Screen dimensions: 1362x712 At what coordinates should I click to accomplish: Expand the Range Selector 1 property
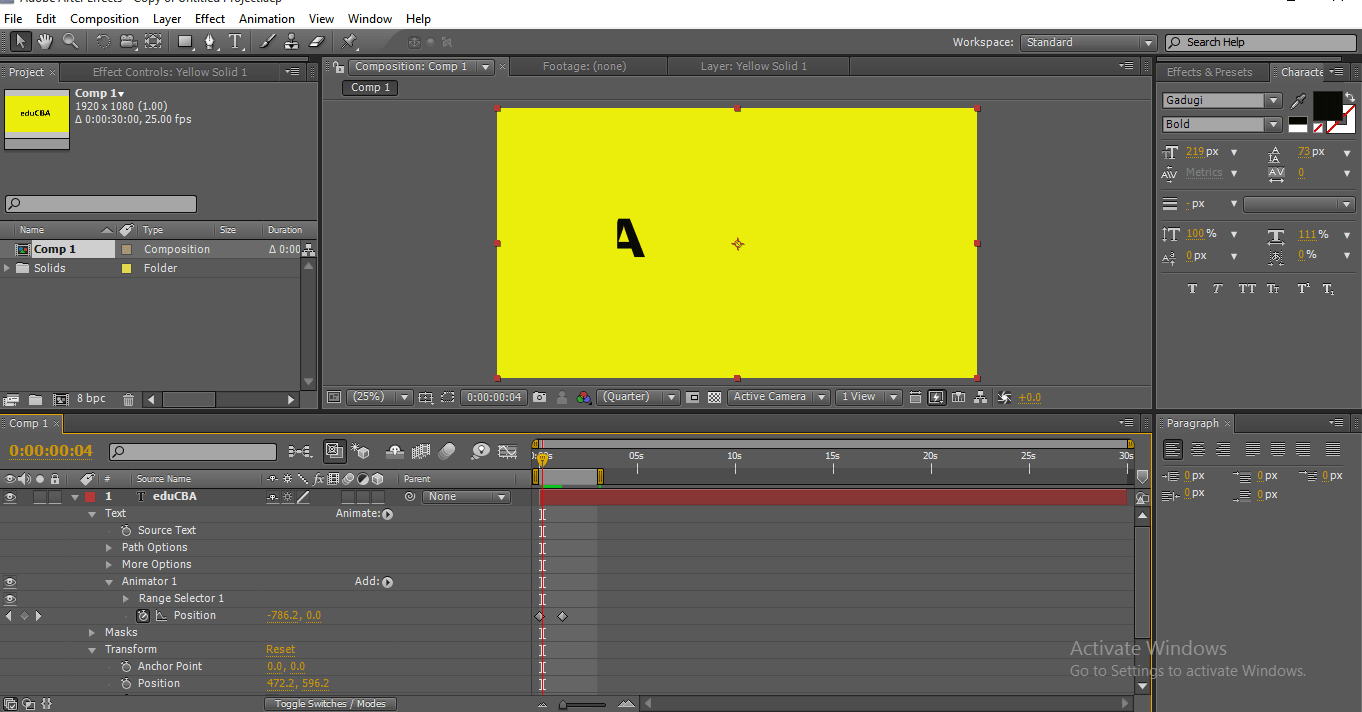(126, 599)
